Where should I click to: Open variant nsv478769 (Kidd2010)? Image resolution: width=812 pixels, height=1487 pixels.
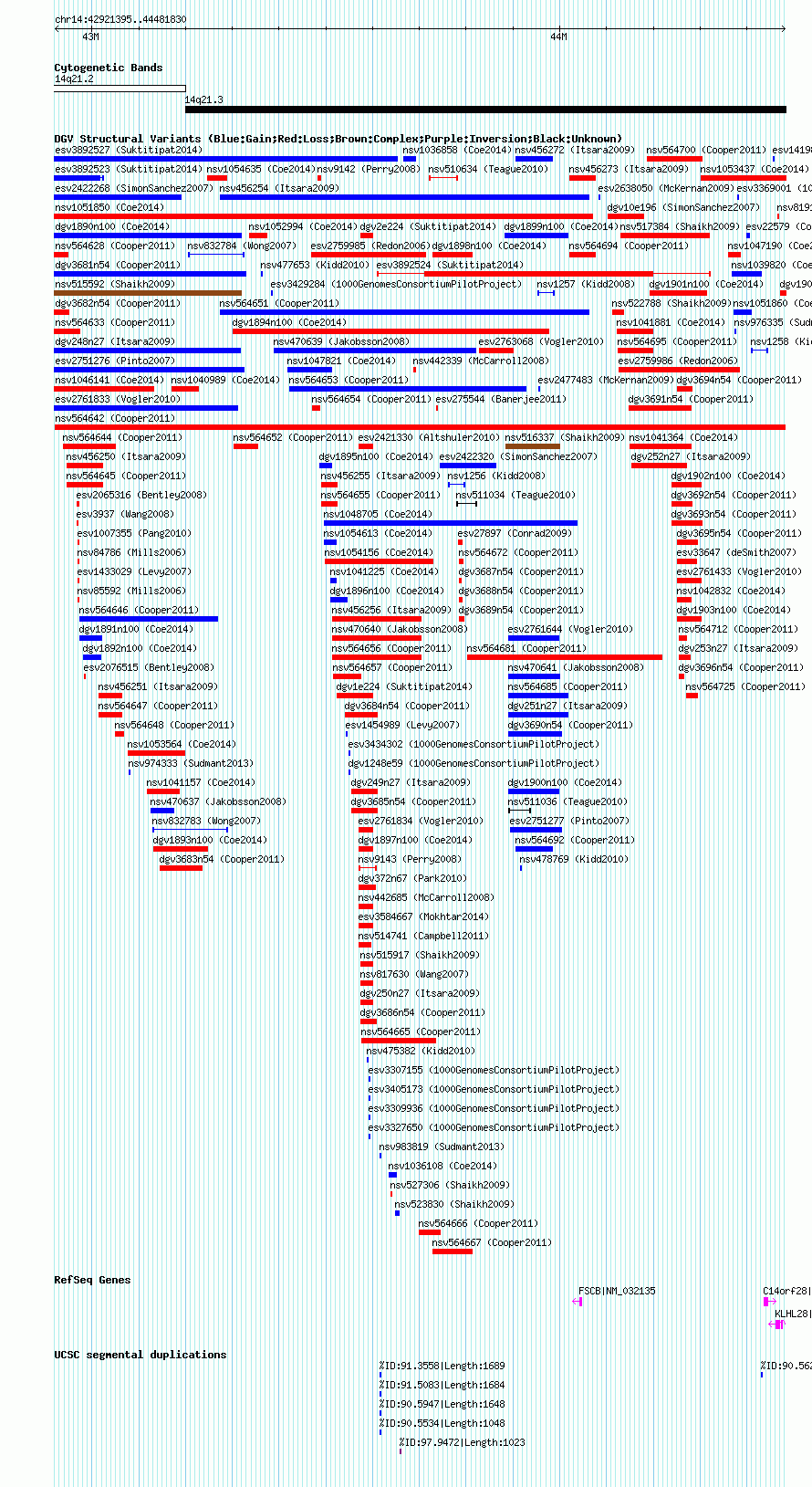pos(574,859)
